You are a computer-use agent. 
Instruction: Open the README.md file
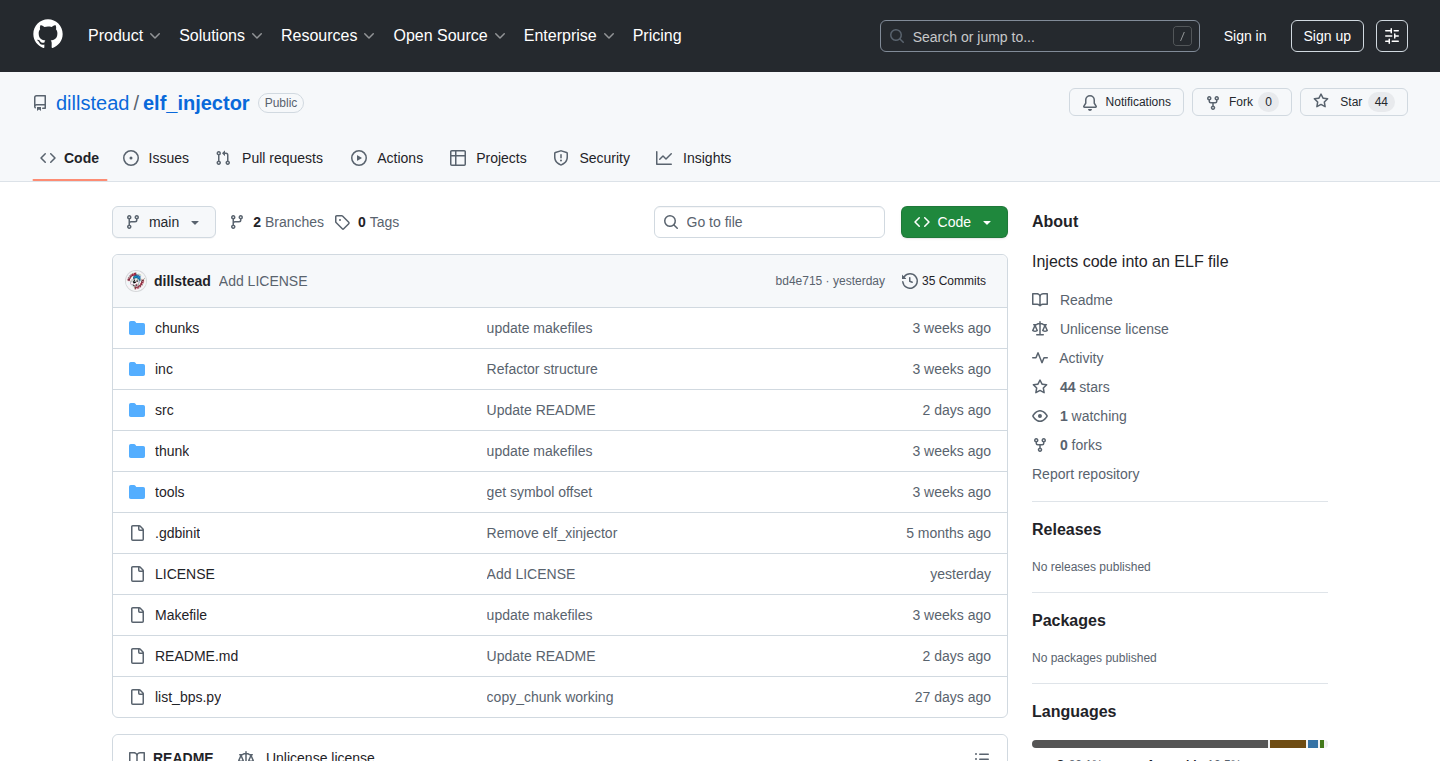[196, 656]
